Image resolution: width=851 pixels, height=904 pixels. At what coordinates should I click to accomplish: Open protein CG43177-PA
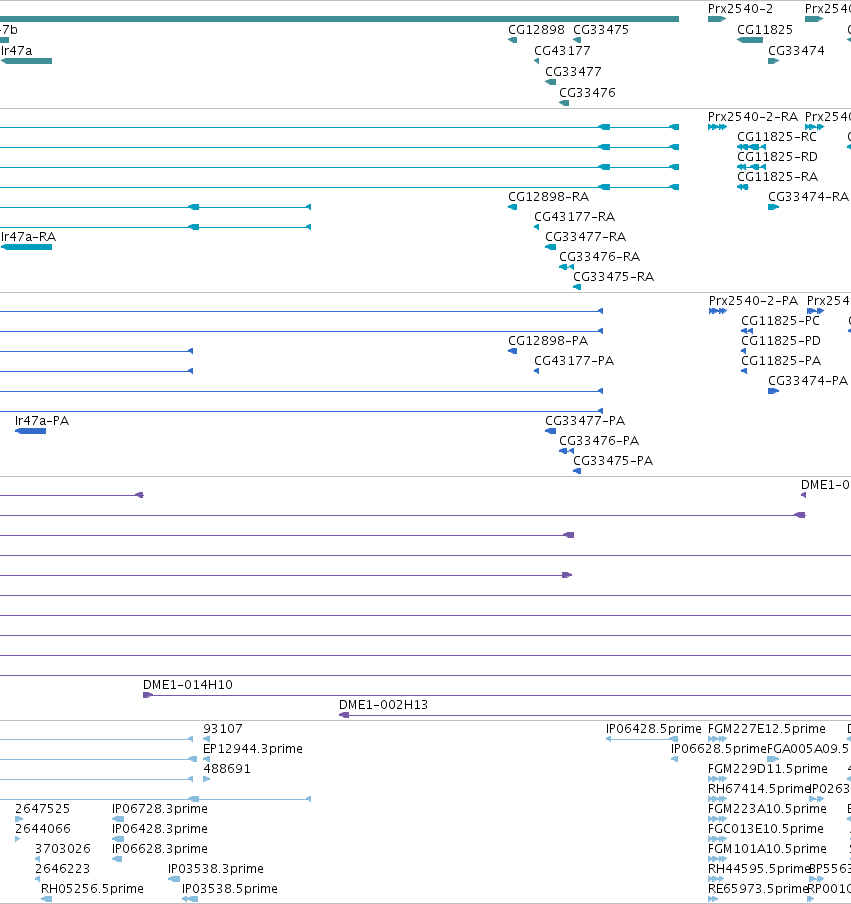[x=574, y=361]
